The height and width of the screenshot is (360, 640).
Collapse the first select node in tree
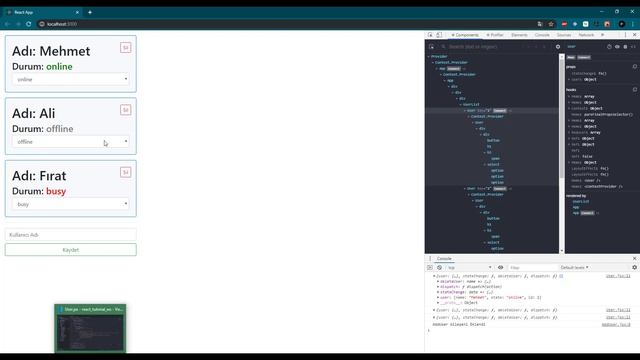[485, 164]
